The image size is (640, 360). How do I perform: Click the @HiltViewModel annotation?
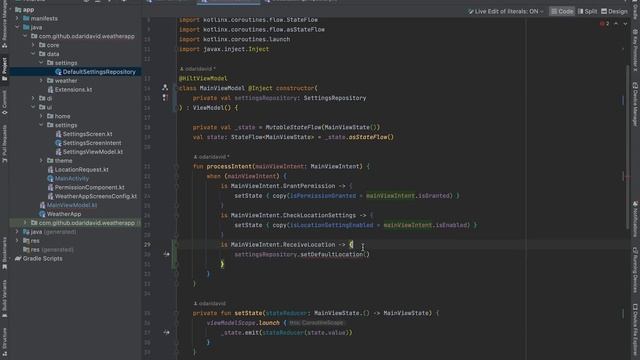coord(203,78)
